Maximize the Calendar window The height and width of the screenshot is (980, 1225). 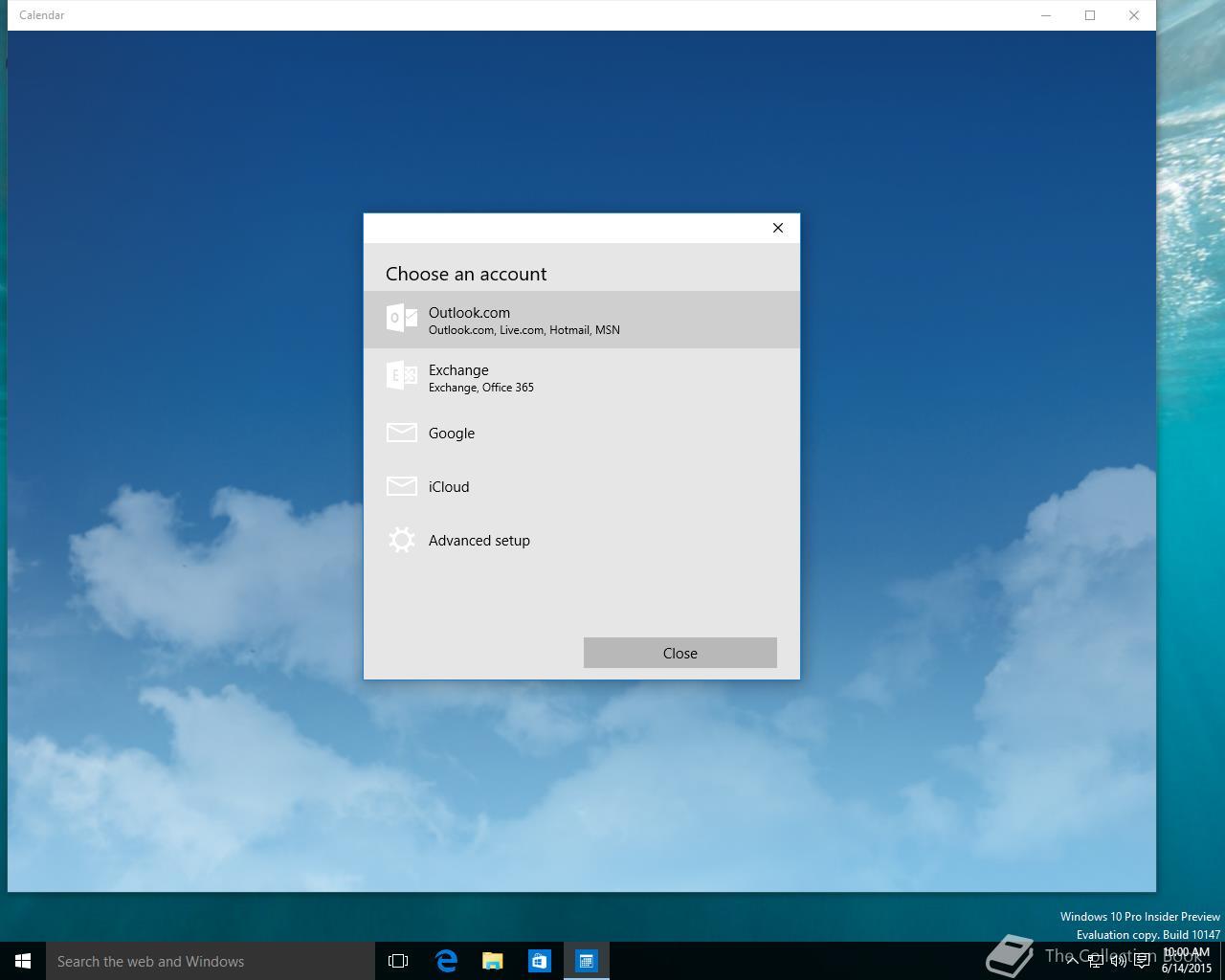coord(1090,15)
